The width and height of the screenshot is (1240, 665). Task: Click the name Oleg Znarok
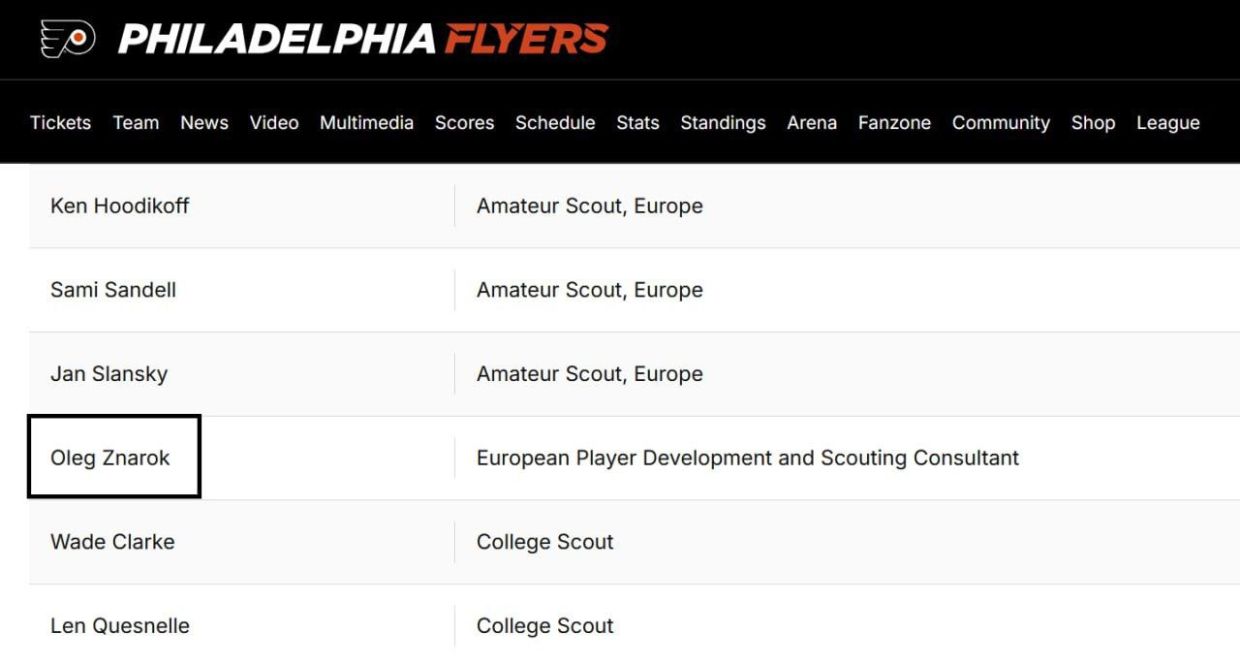pos(110,458)
